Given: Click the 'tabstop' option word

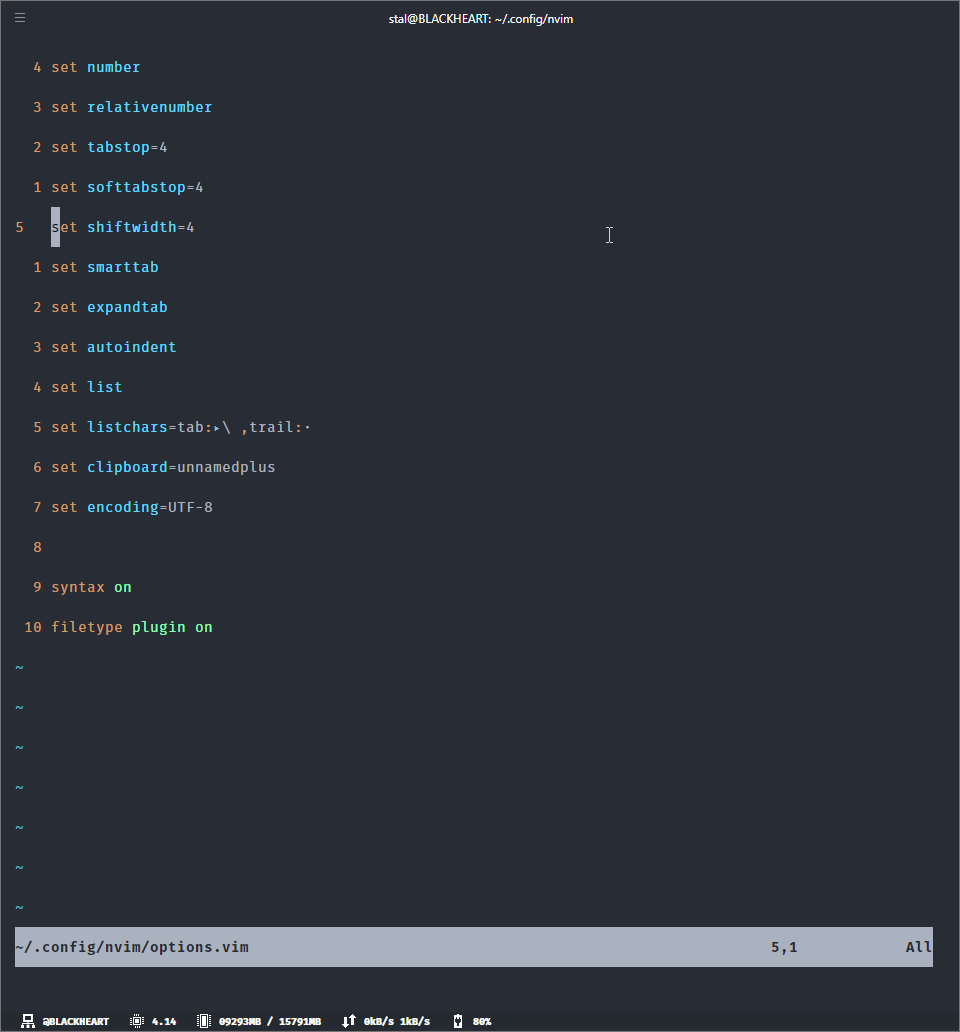Looking at the screenshot, I should (118, 147).
